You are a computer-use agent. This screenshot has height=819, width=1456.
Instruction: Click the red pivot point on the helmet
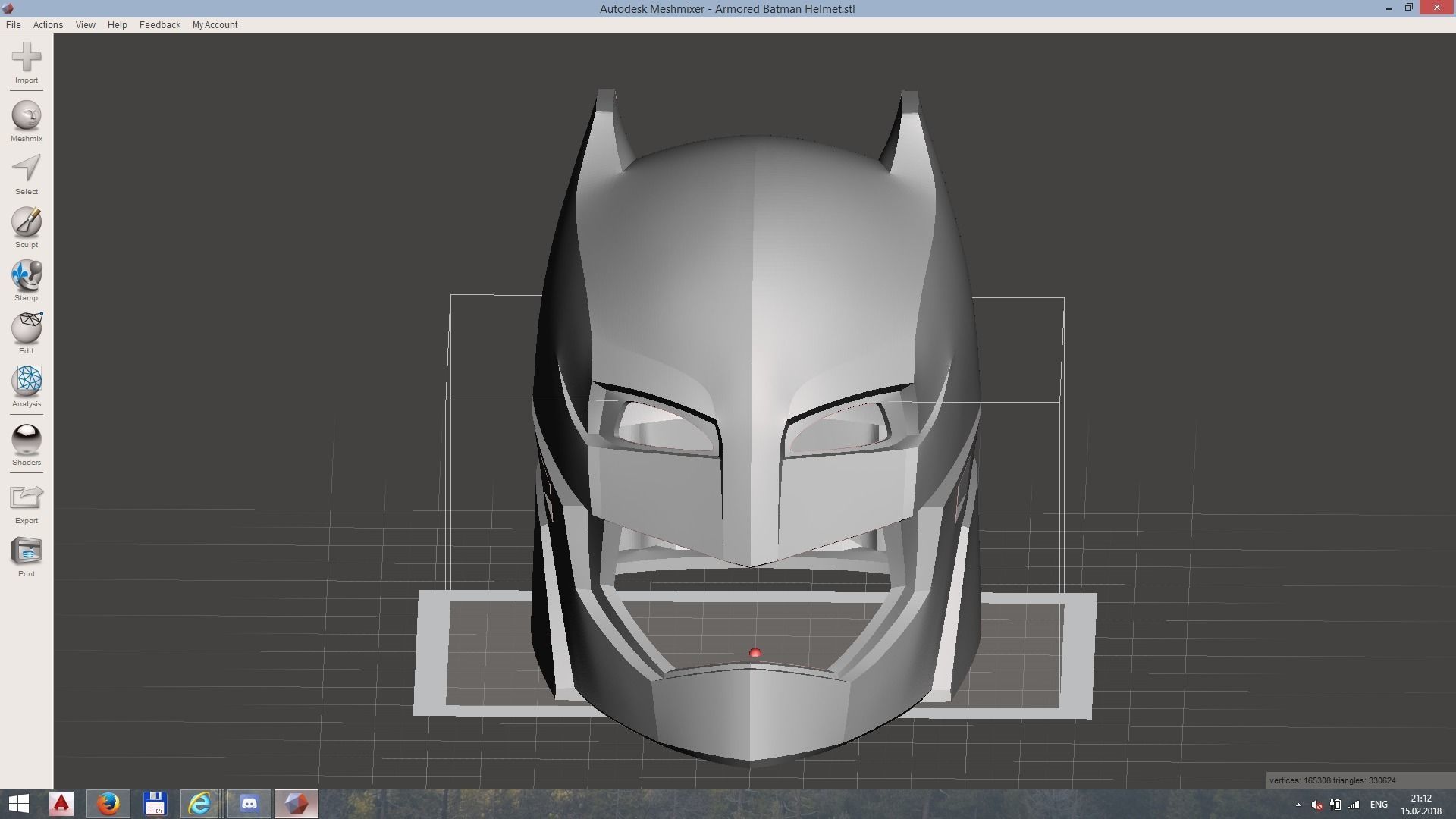pos(755,653)
